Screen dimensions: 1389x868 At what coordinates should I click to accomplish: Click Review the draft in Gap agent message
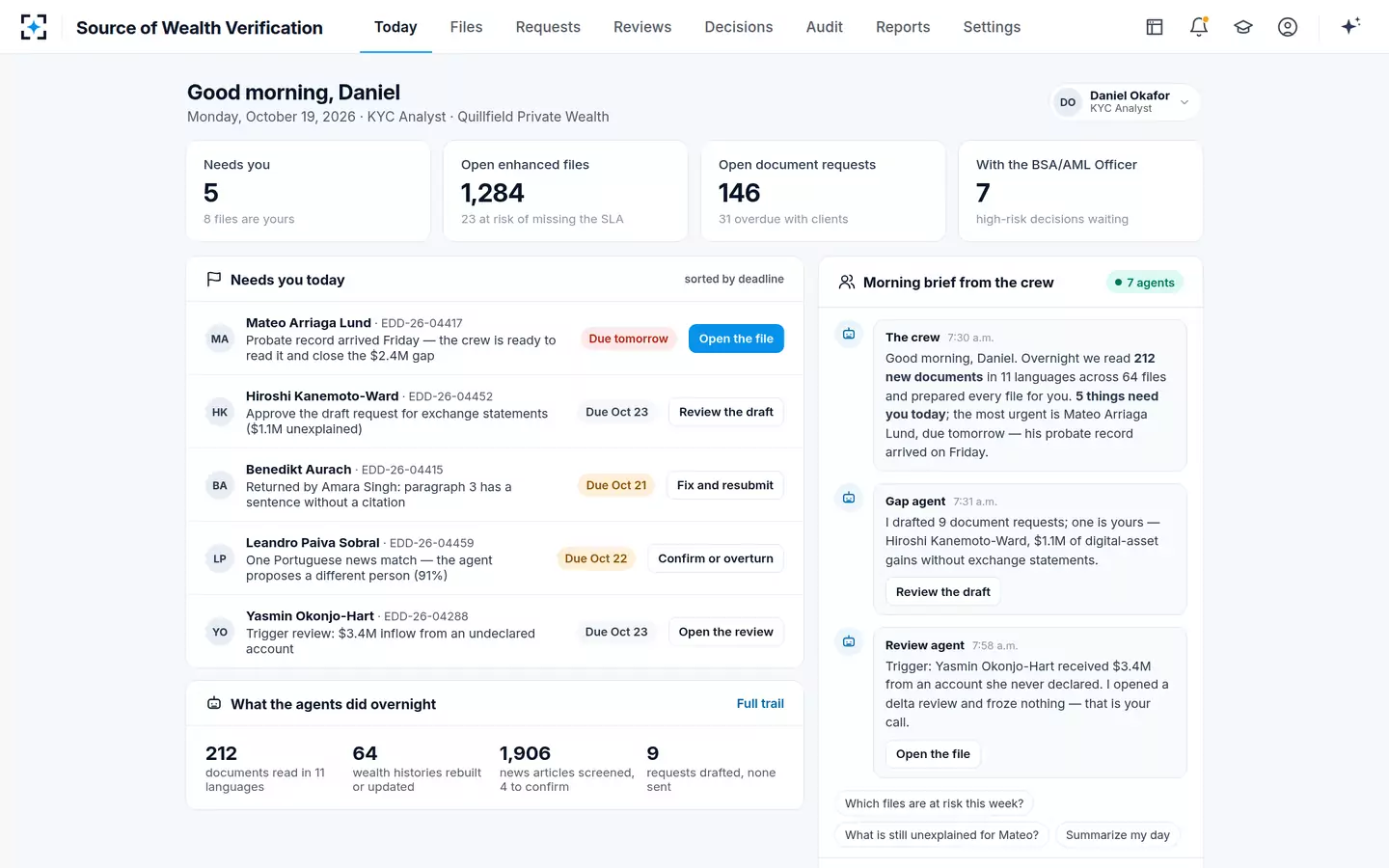point(943,592)
